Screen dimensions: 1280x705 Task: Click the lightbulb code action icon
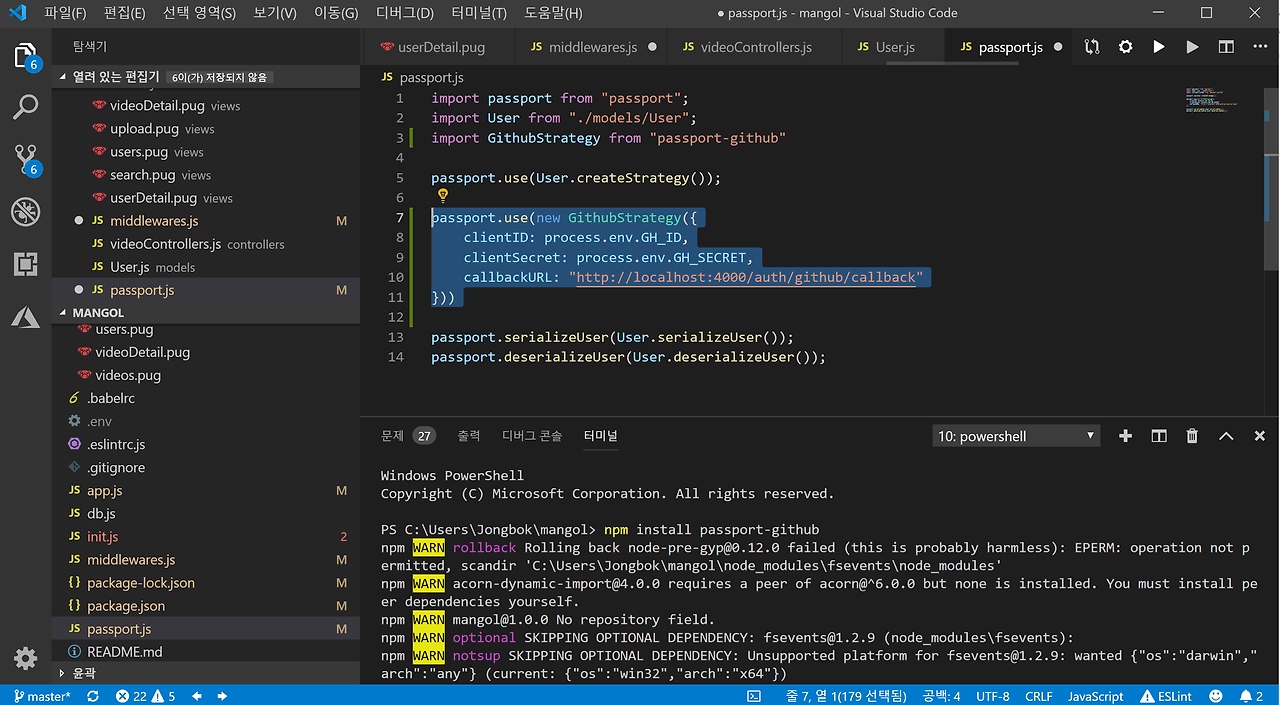[443, 197]
